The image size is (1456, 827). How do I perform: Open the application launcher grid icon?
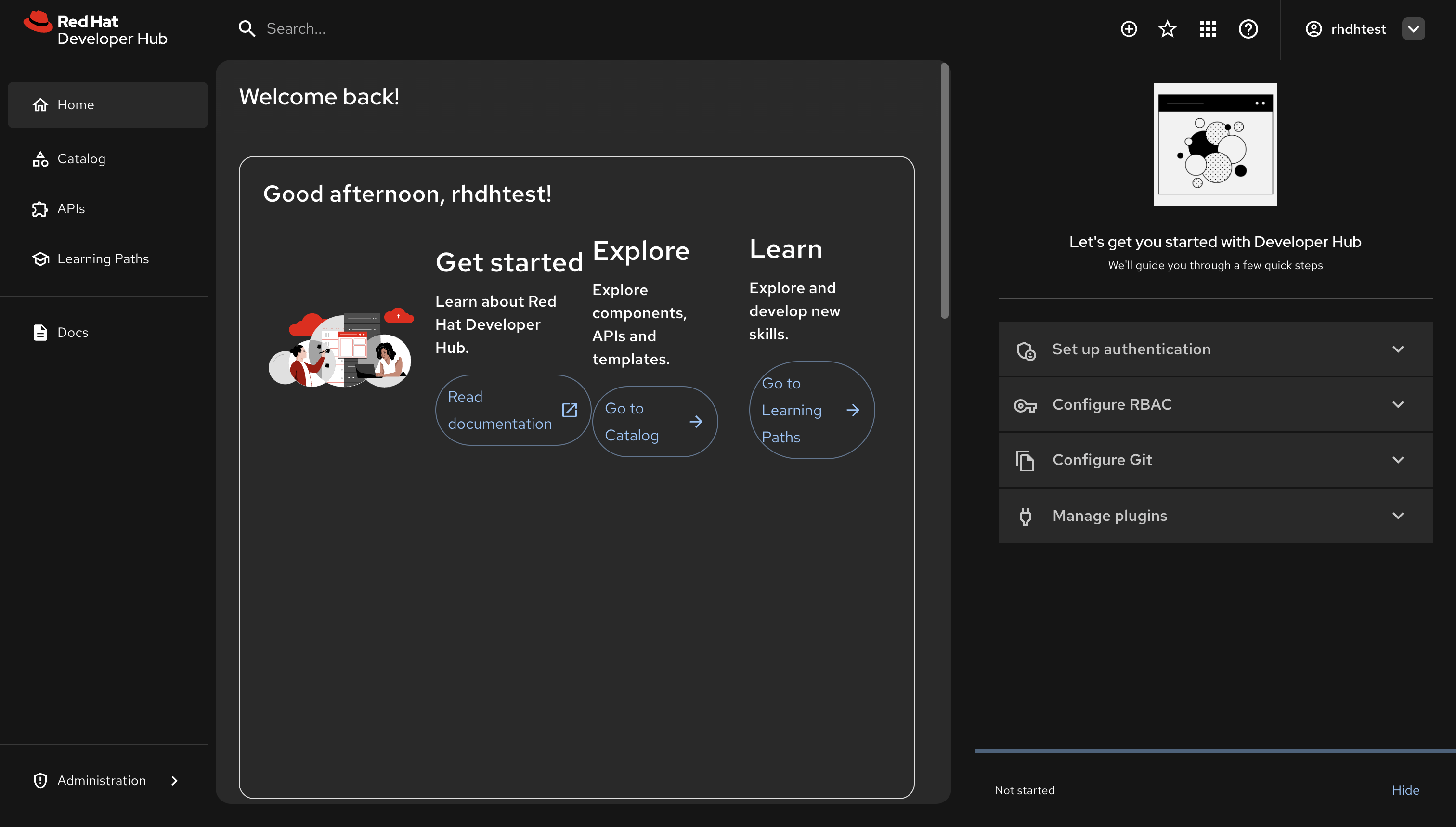[x=1208, y=29]
